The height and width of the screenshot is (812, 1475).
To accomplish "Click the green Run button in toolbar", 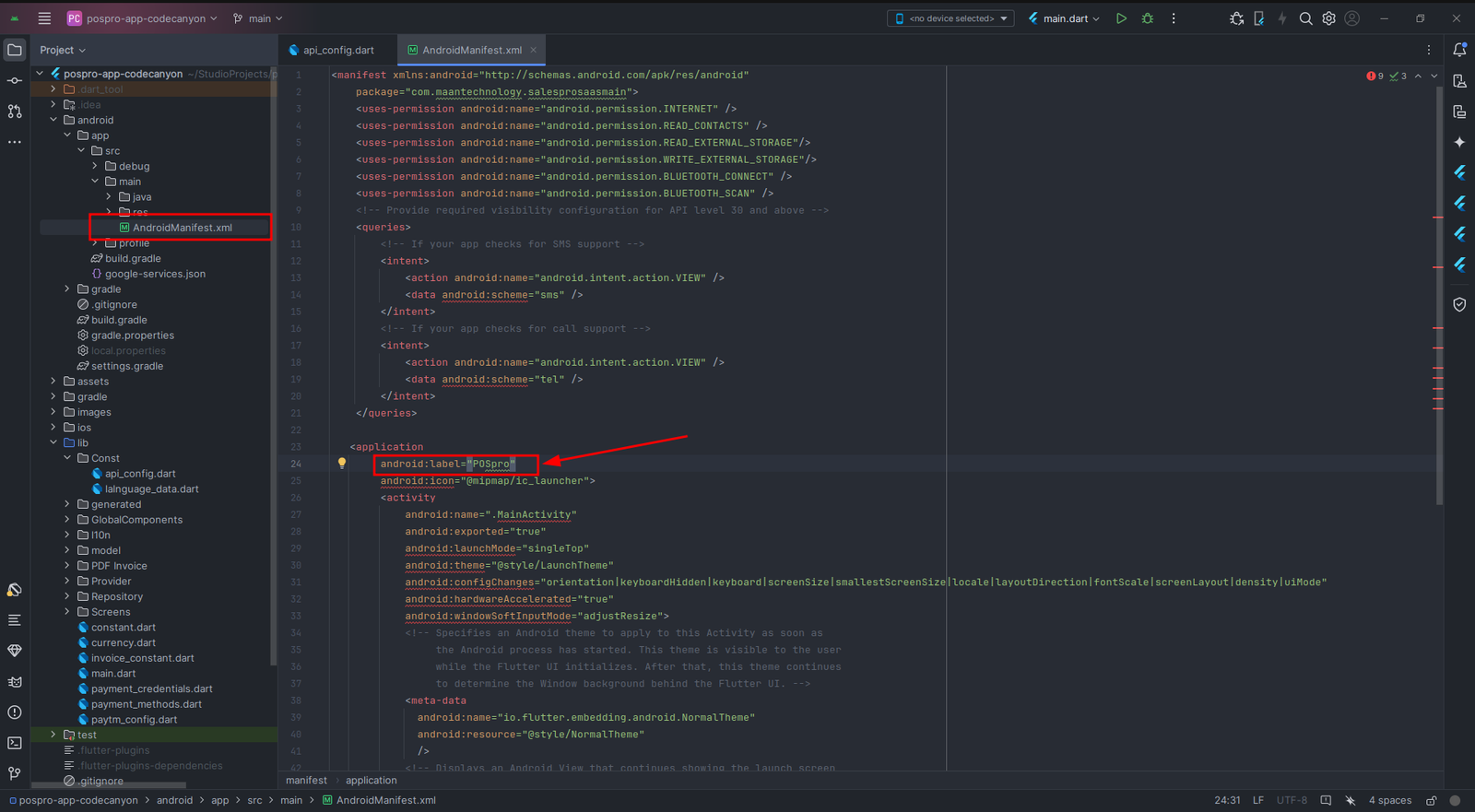I will [1121, 18].
